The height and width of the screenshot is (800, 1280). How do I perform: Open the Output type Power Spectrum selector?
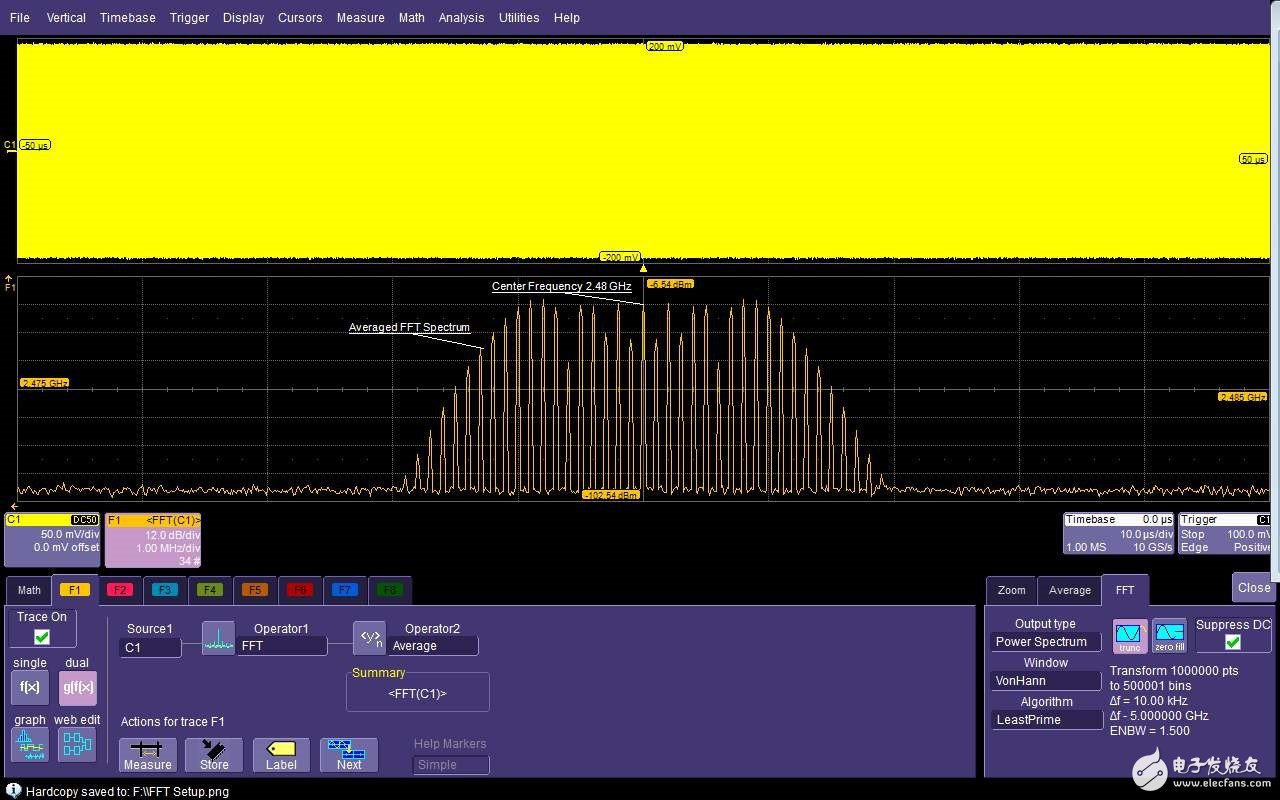coord(1047,642)
